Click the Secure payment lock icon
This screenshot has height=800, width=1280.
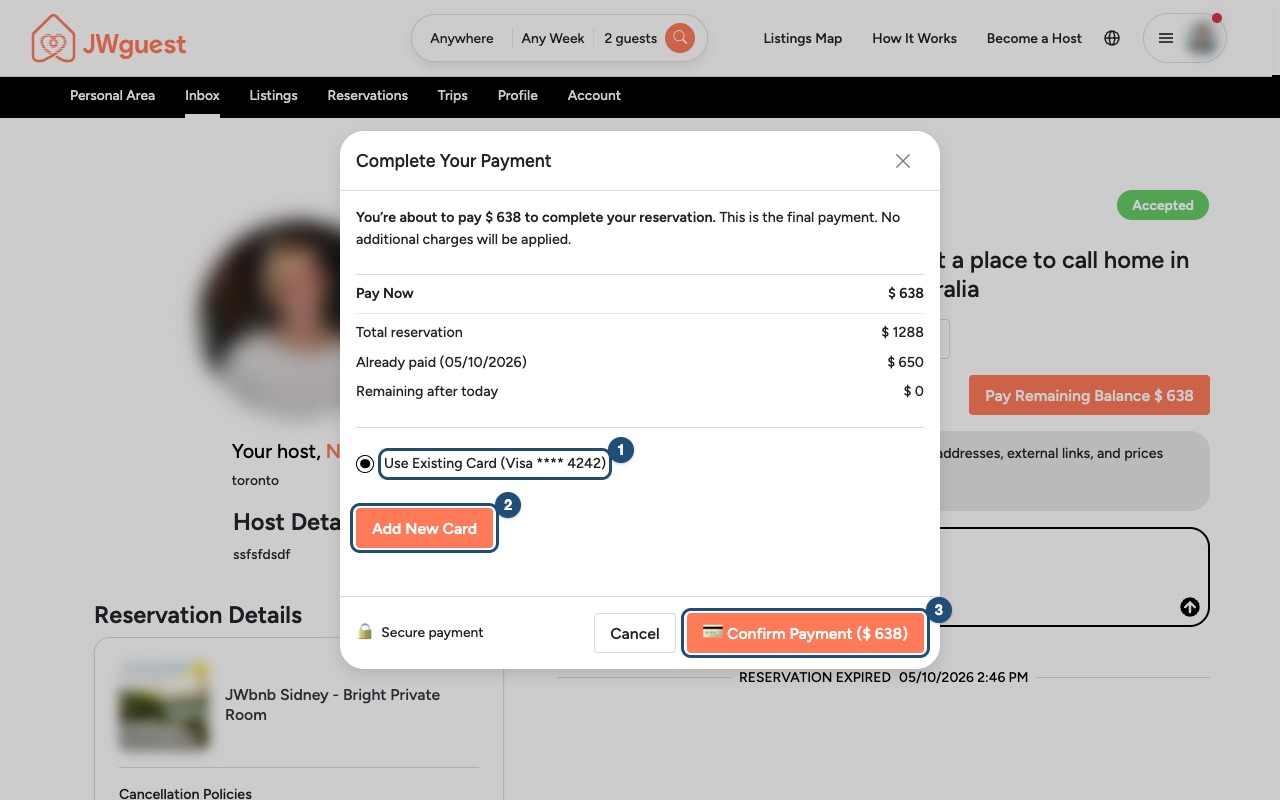(365, 632)
